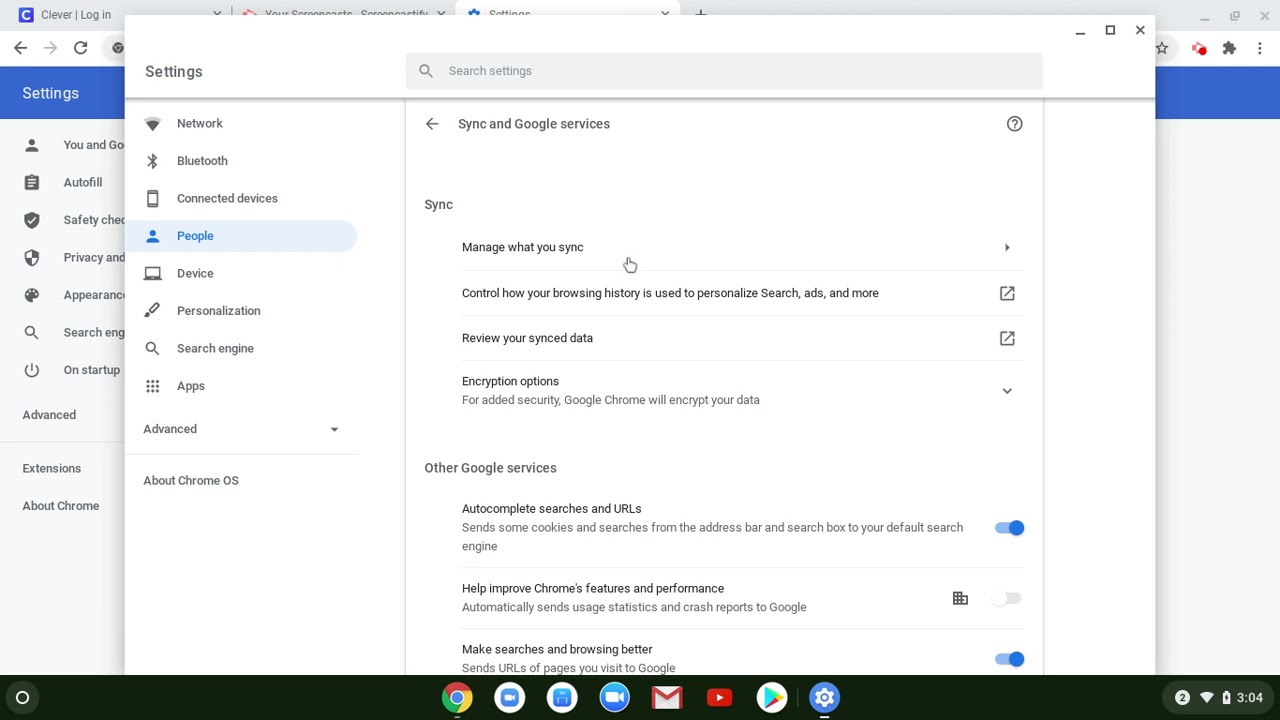Image resolution: width=1280 pixels, height=720 pixels.
Task: Launch Chrome from the shelf
Action: coord(457,698)
